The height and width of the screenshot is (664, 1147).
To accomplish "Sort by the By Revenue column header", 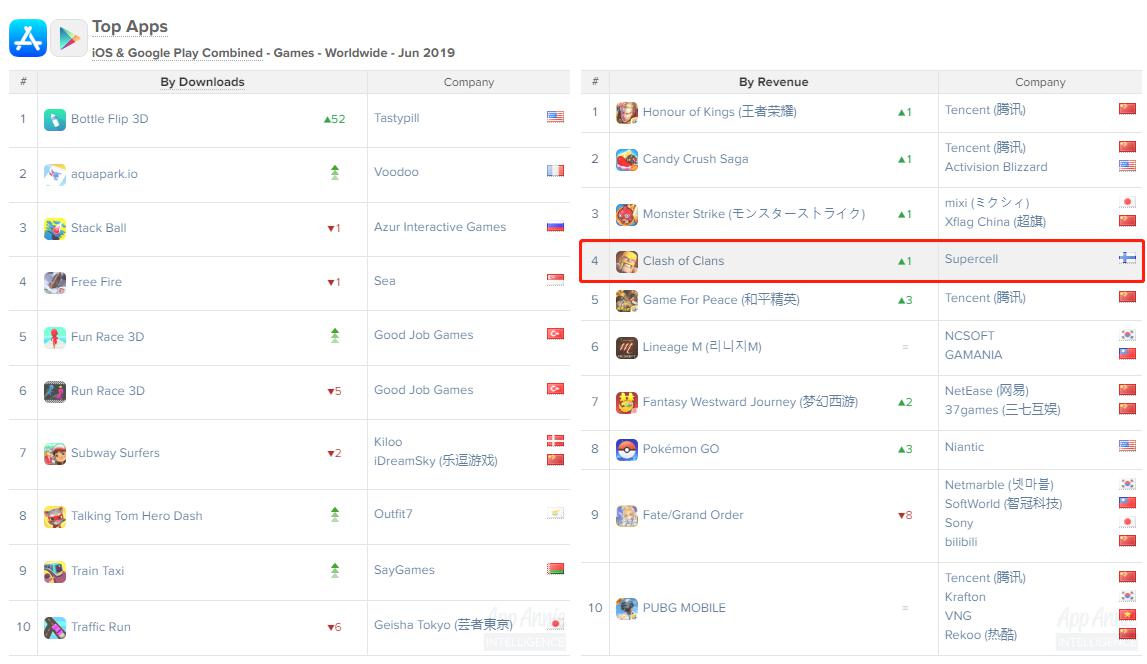I will (x=773, y=82).
